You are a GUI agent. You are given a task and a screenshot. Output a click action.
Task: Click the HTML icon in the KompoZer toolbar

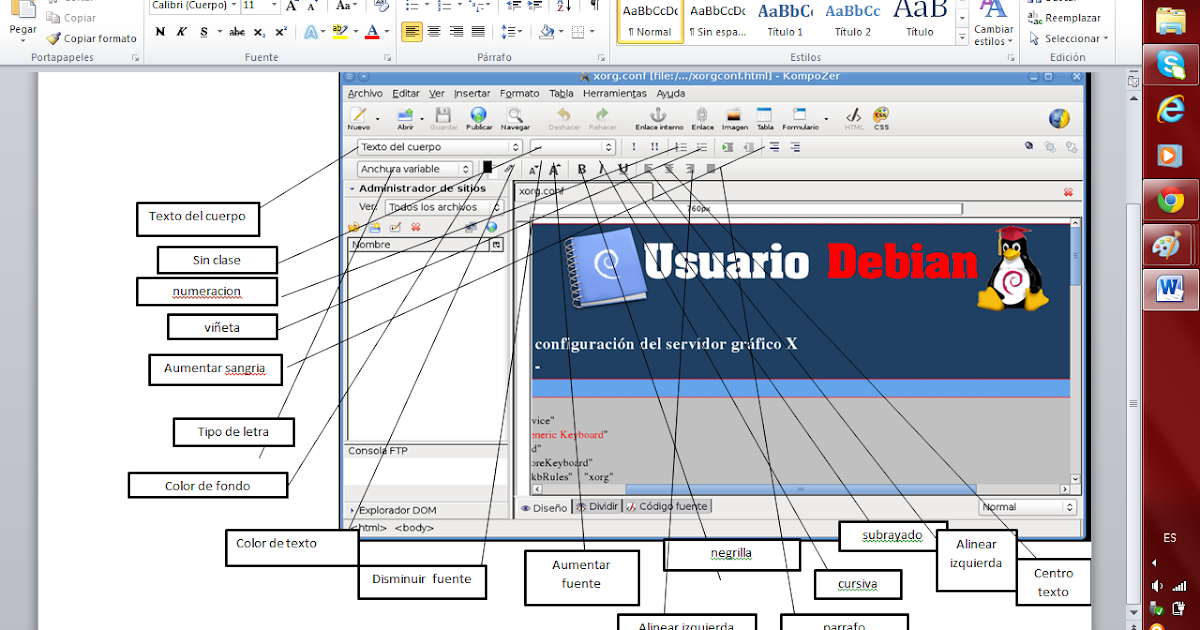854,119
